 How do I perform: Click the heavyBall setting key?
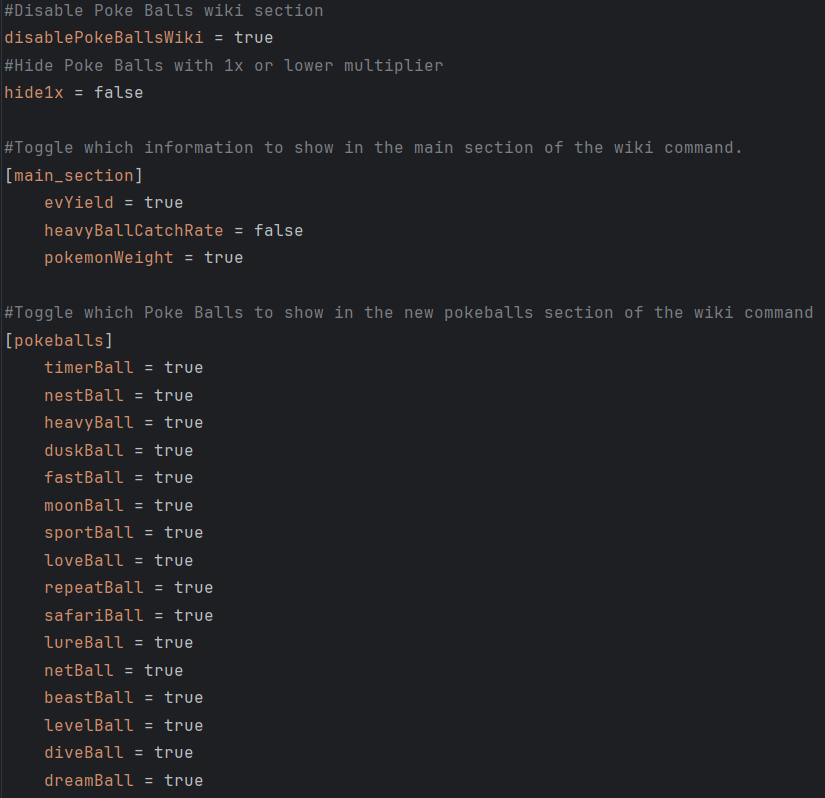coord(88,423)
